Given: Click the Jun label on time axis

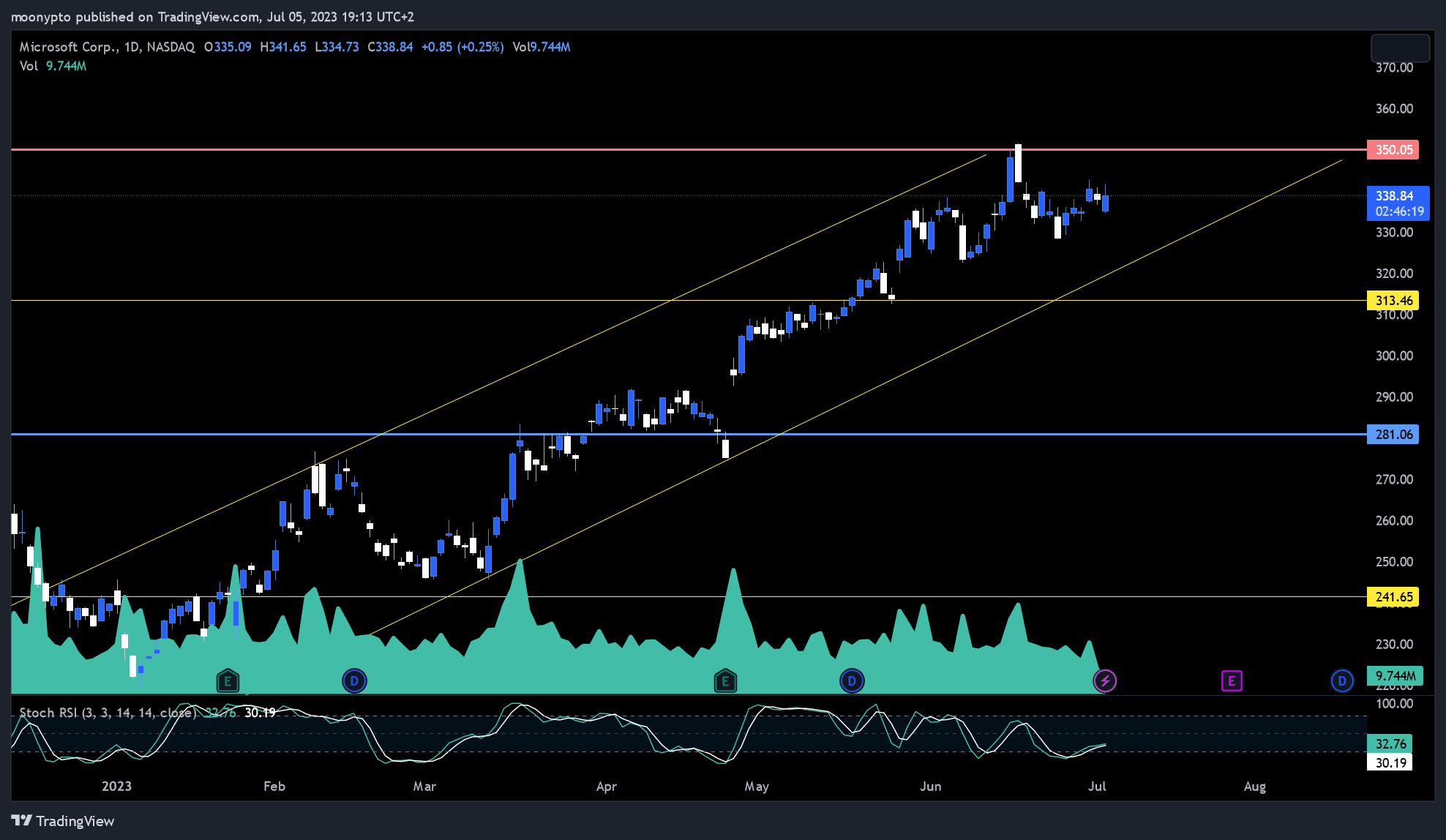Looking at the screenshot, I should [x=931, y=787].
